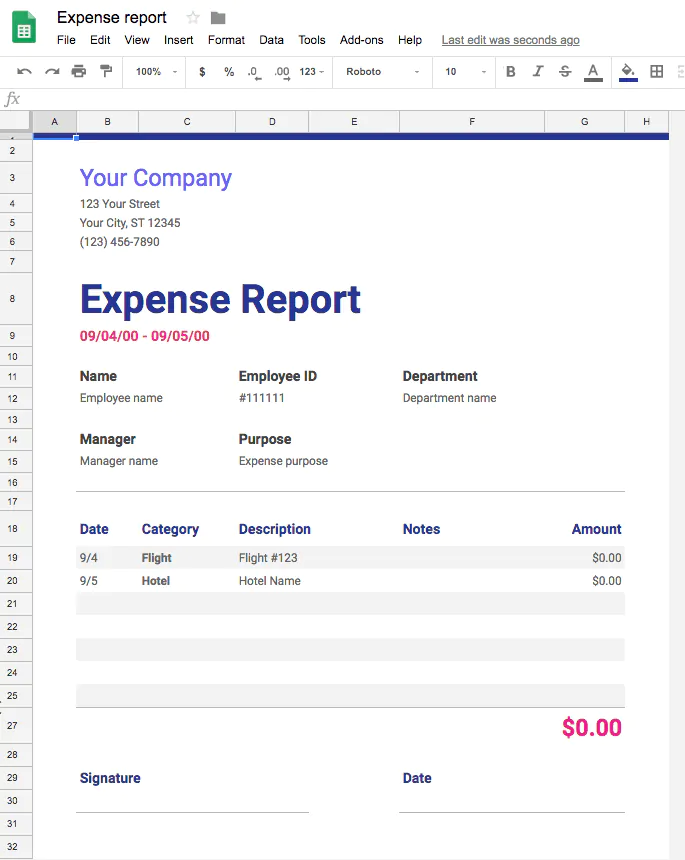The image size is (685, 860).
Task: Open the fill color picker
Action: pos(628,72)
